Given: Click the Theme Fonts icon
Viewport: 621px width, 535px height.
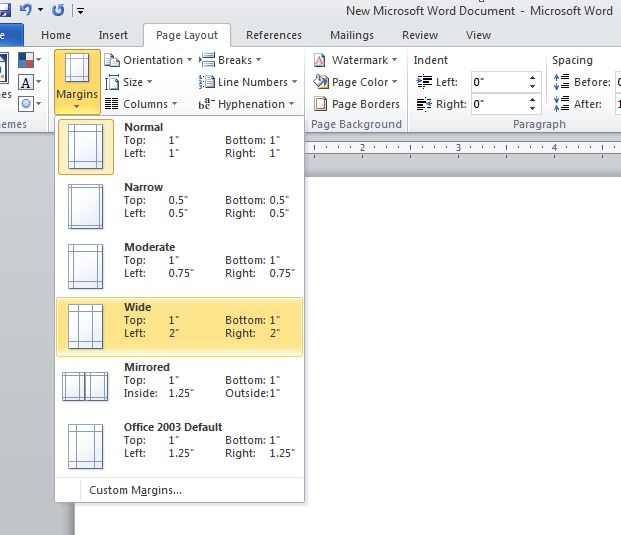Looking at the screenshot, I should pyautogui.click(x=26, y=82).
